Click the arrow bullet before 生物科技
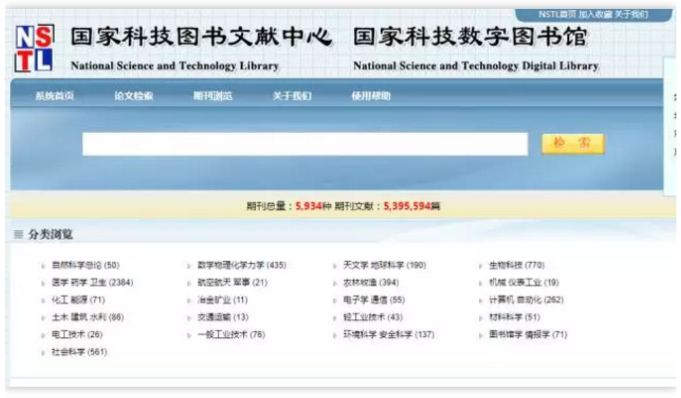This screenshot has height=398, width=681. [480, 266]
